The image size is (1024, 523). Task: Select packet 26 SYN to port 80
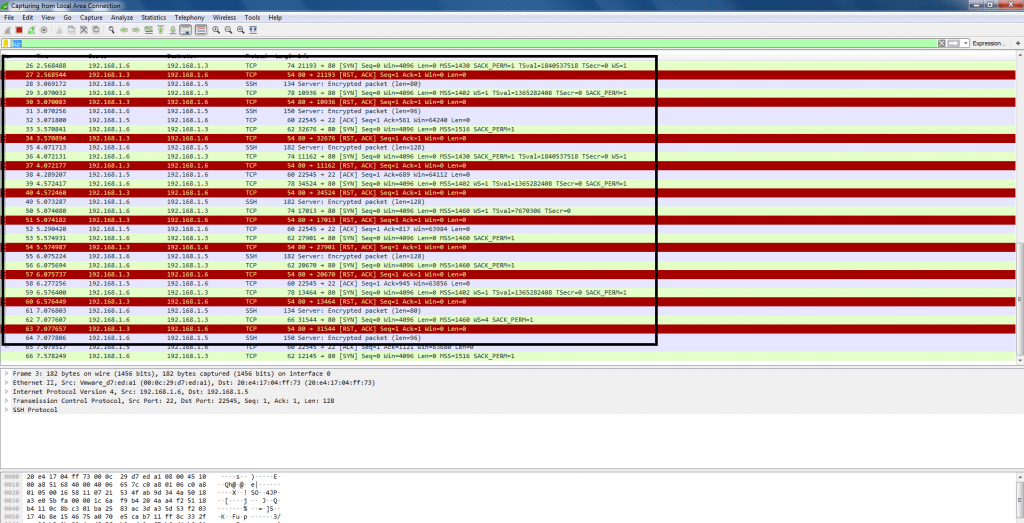(509, 66)
